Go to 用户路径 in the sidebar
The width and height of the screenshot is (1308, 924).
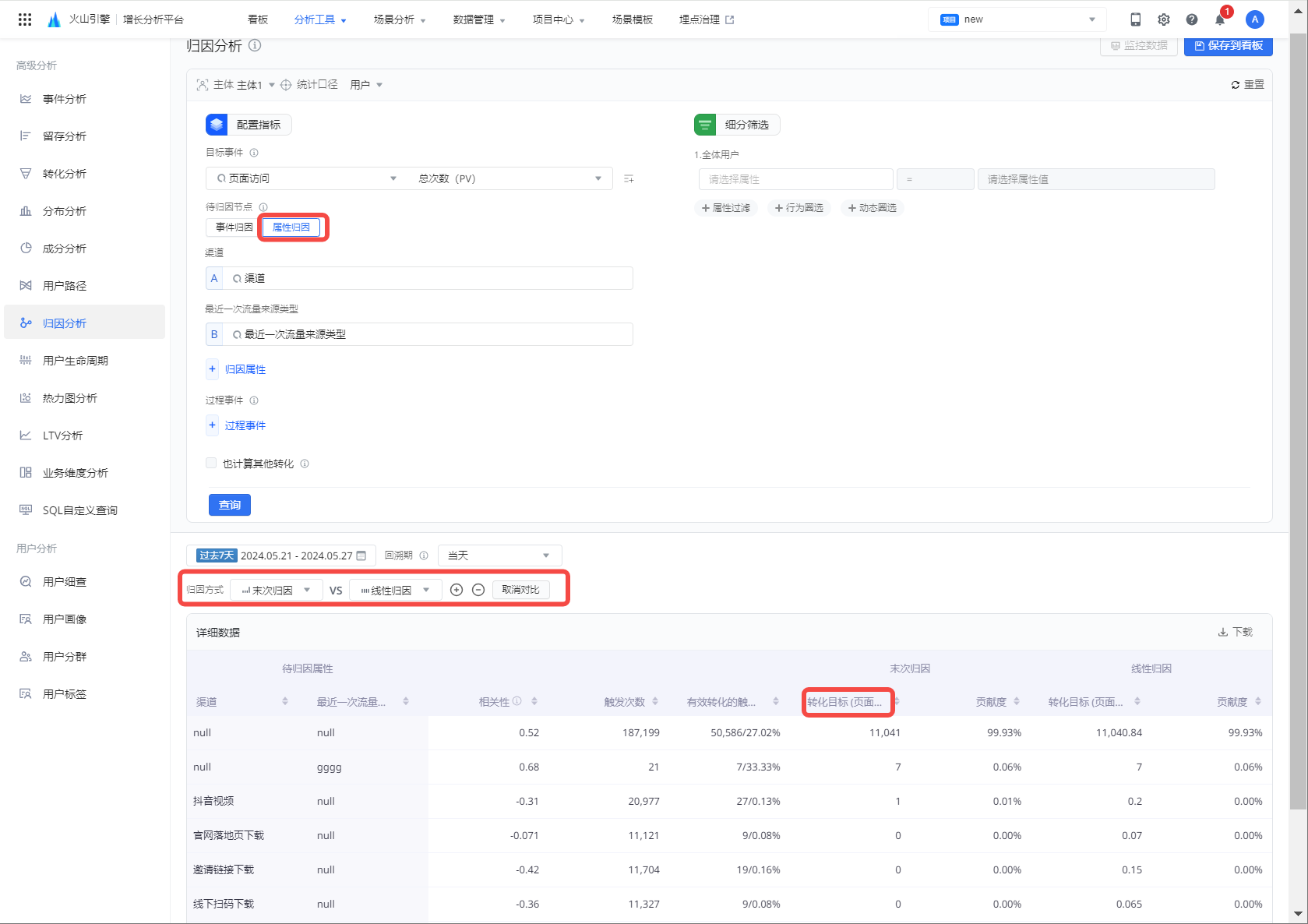[84, 286]
